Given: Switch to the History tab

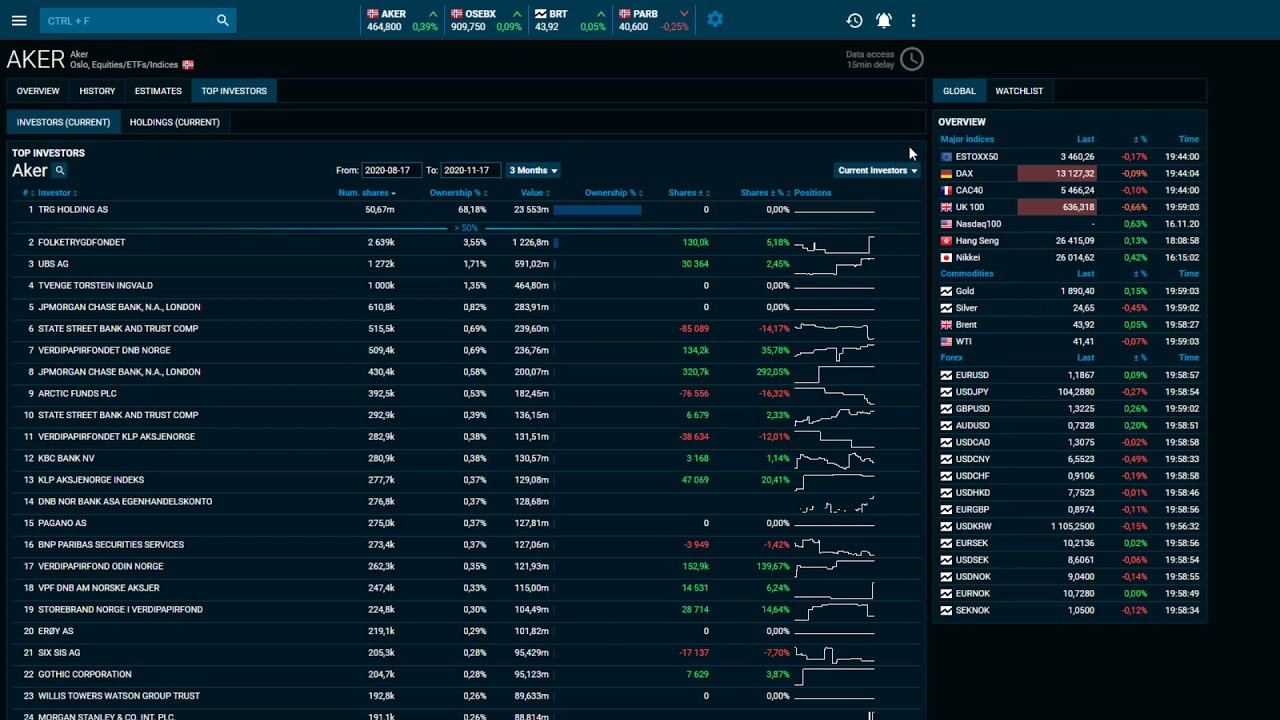Looking at the screenshot, I should (x=97, y=91).
